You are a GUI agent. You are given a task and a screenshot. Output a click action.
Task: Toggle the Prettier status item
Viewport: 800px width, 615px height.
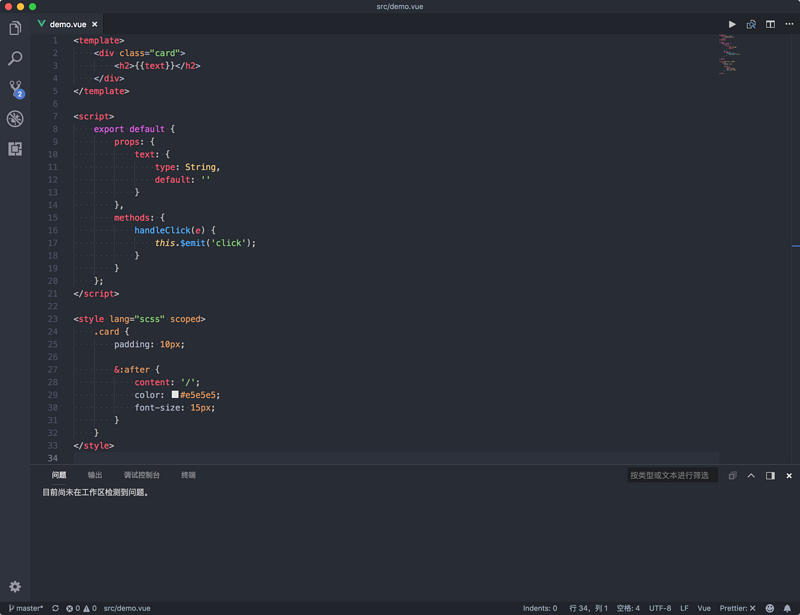point(737,608)
